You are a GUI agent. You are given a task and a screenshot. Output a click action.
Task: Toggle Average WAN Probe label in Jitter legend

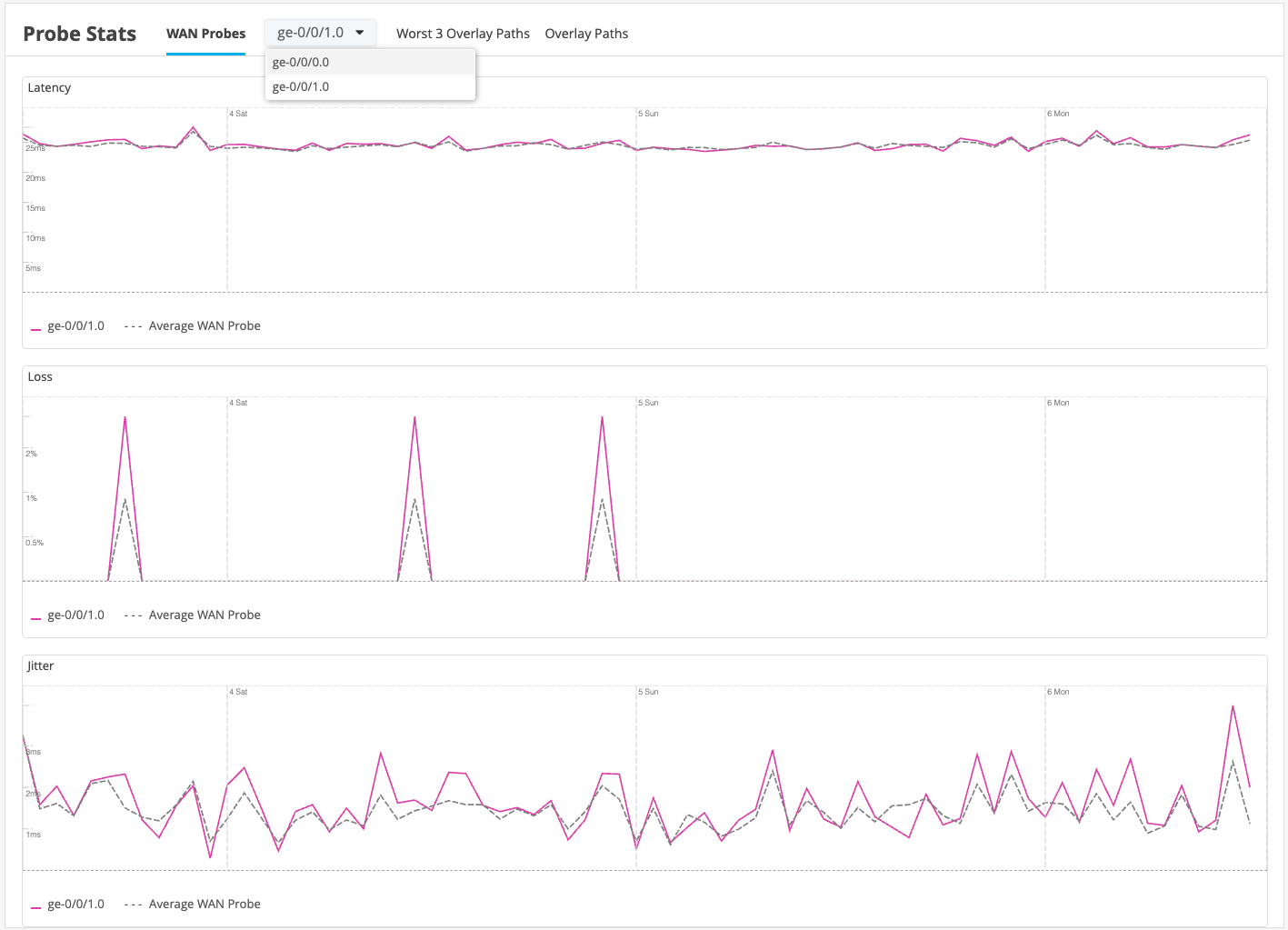(205, 905)
